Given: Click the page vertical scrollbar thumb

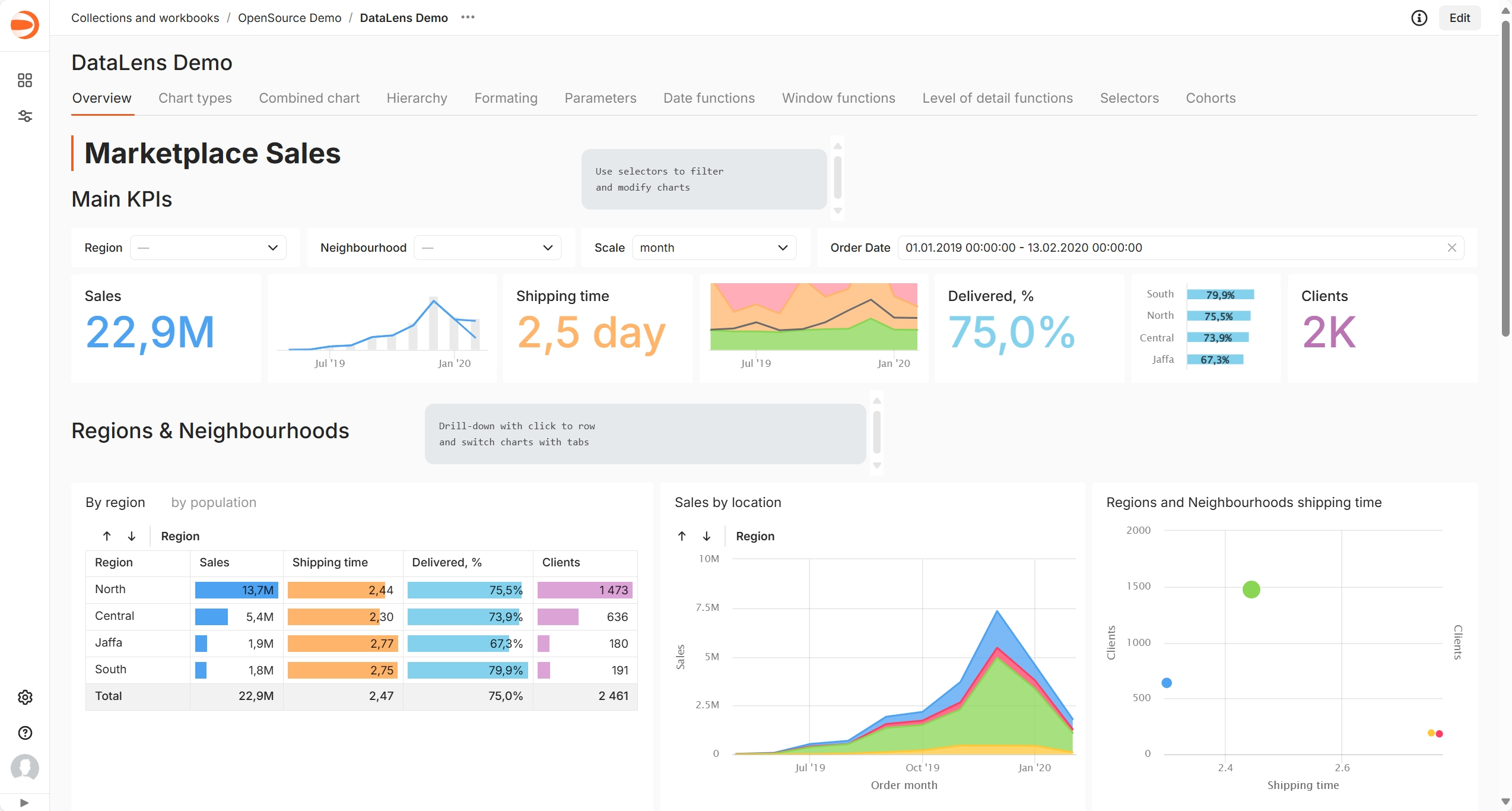Looking at the screenshot, I should [1505, 178].
